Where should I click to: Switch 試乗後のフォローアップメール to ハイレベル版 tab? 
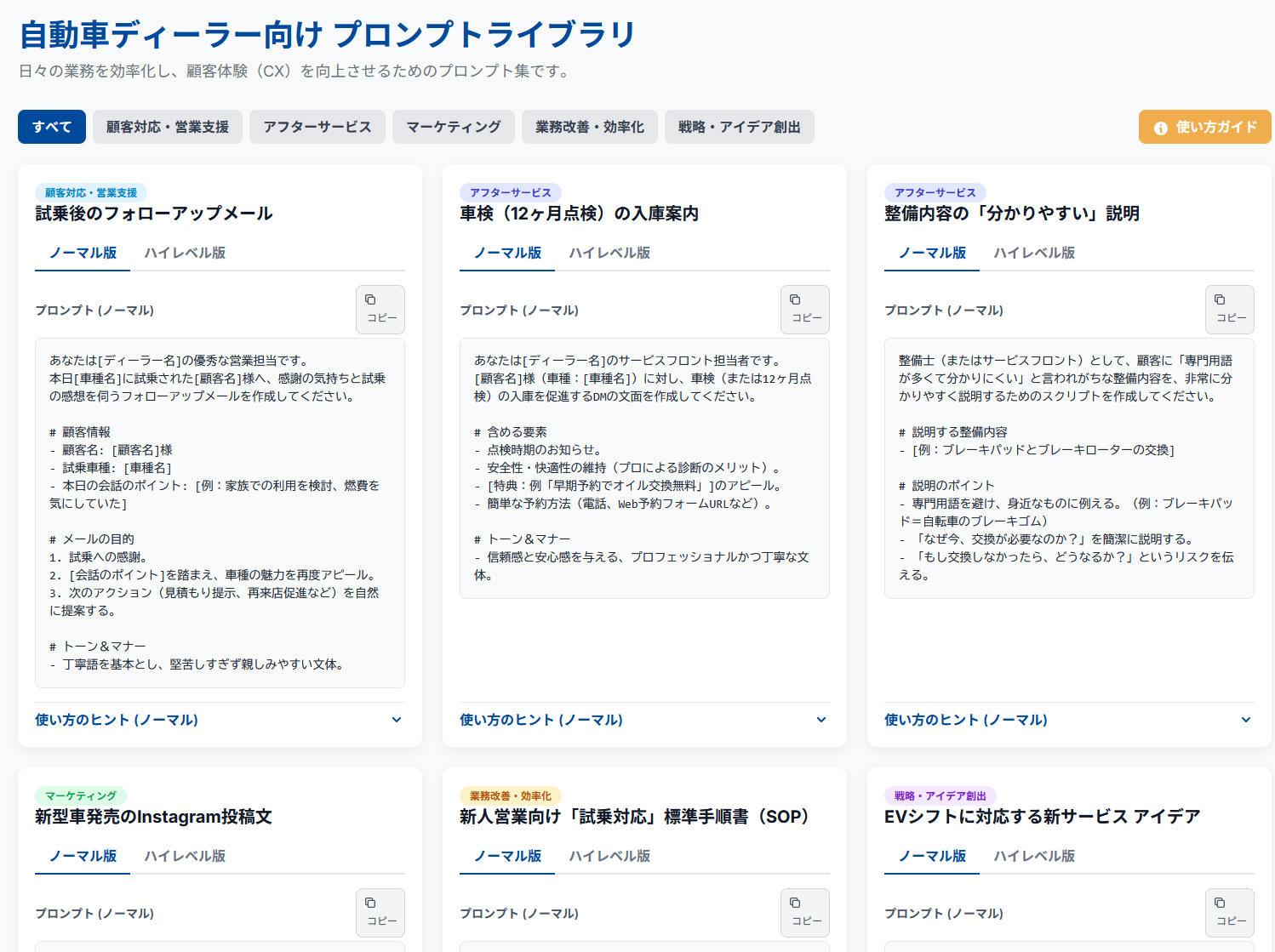[185, 253]
